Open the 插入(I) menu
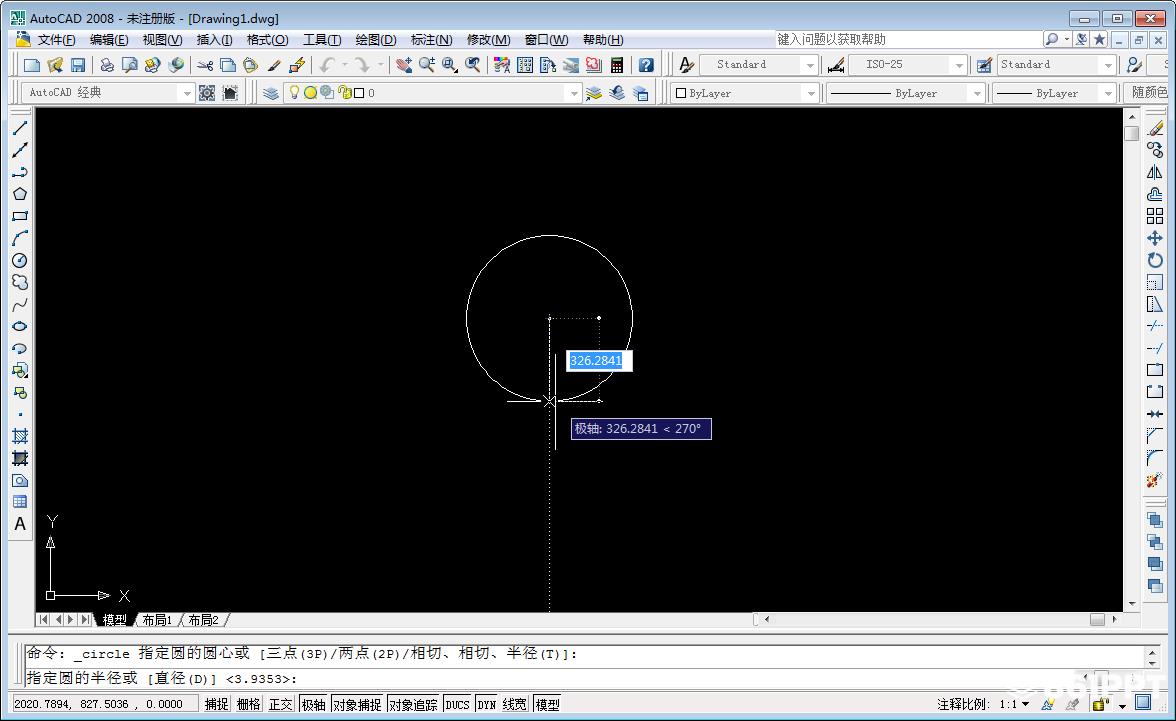1176x721 pixels. (214, 40)
